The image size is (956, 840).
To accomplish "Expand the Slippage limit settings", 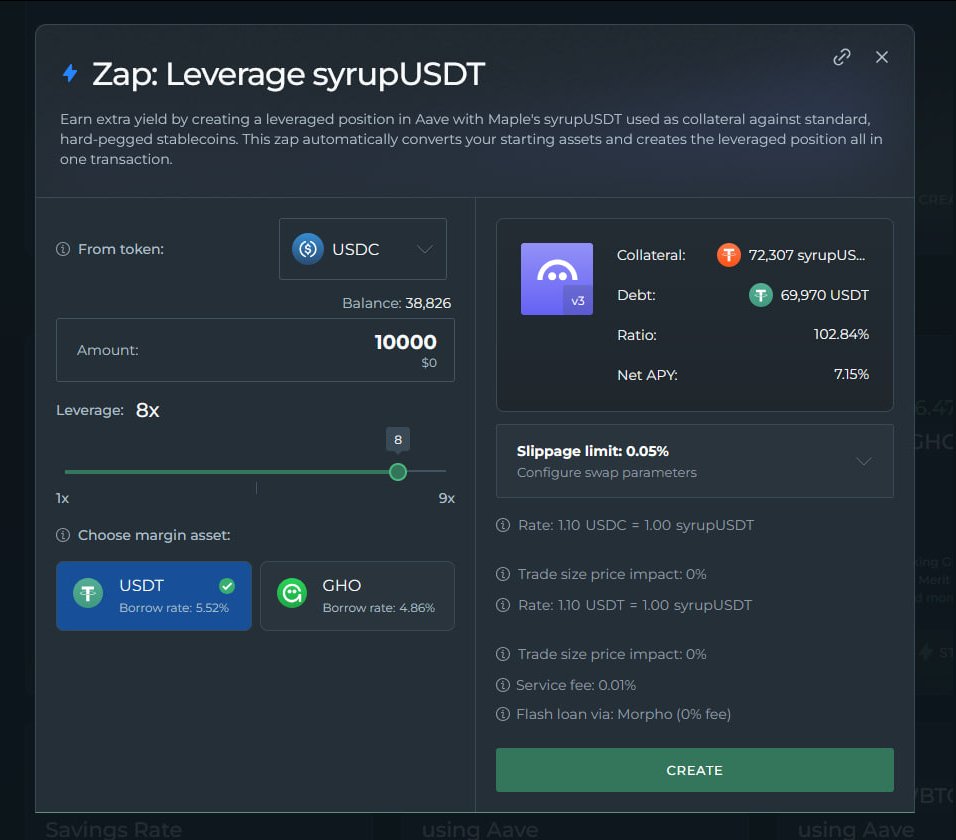I will coord(694,461).
